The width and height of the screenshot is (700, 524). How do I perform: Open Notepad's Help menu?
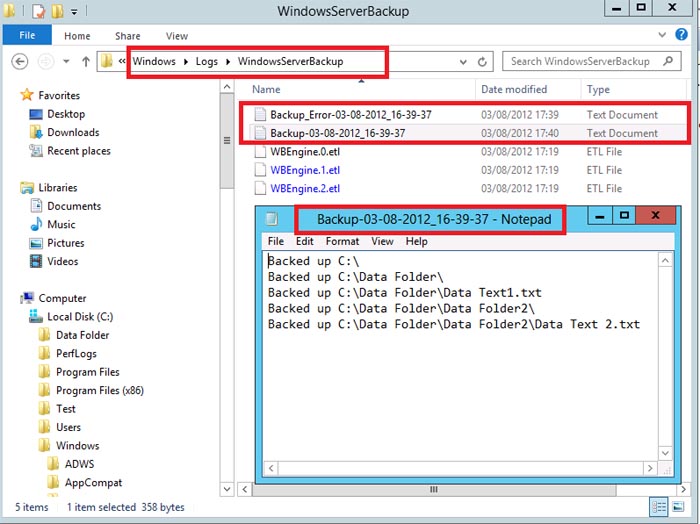tap(416, 241)
